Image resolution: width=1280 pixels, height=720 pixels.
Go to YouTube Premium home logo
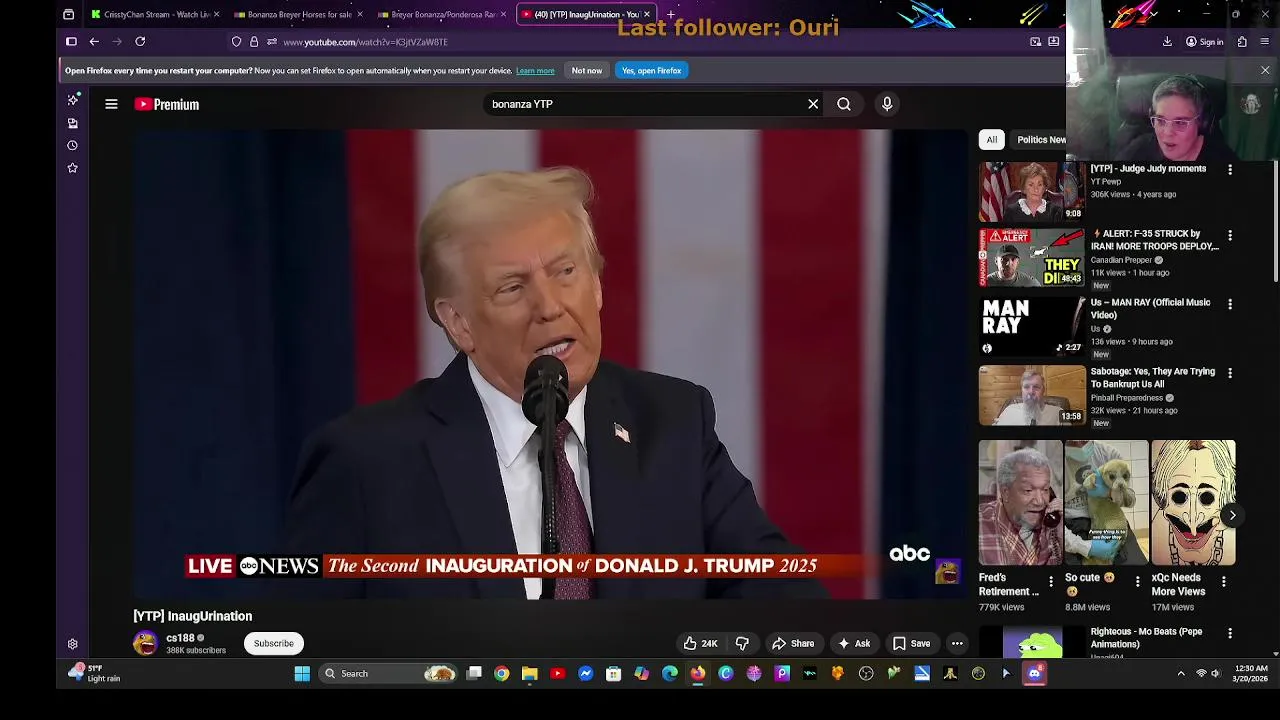click(x=167, y=104)
